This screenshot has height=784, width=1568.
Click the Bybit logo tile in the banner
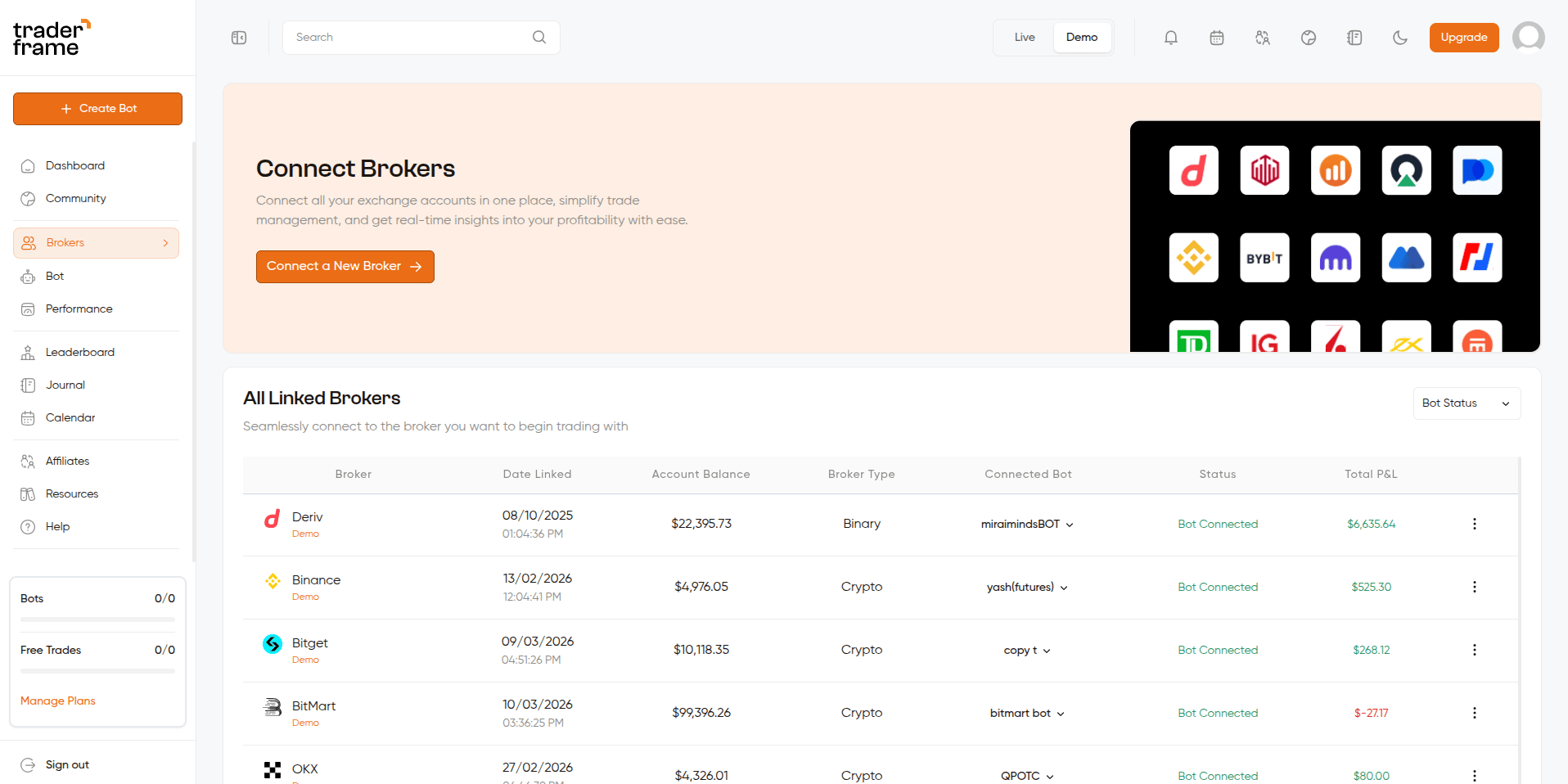pyautogui.click(x=1264, y=258)
